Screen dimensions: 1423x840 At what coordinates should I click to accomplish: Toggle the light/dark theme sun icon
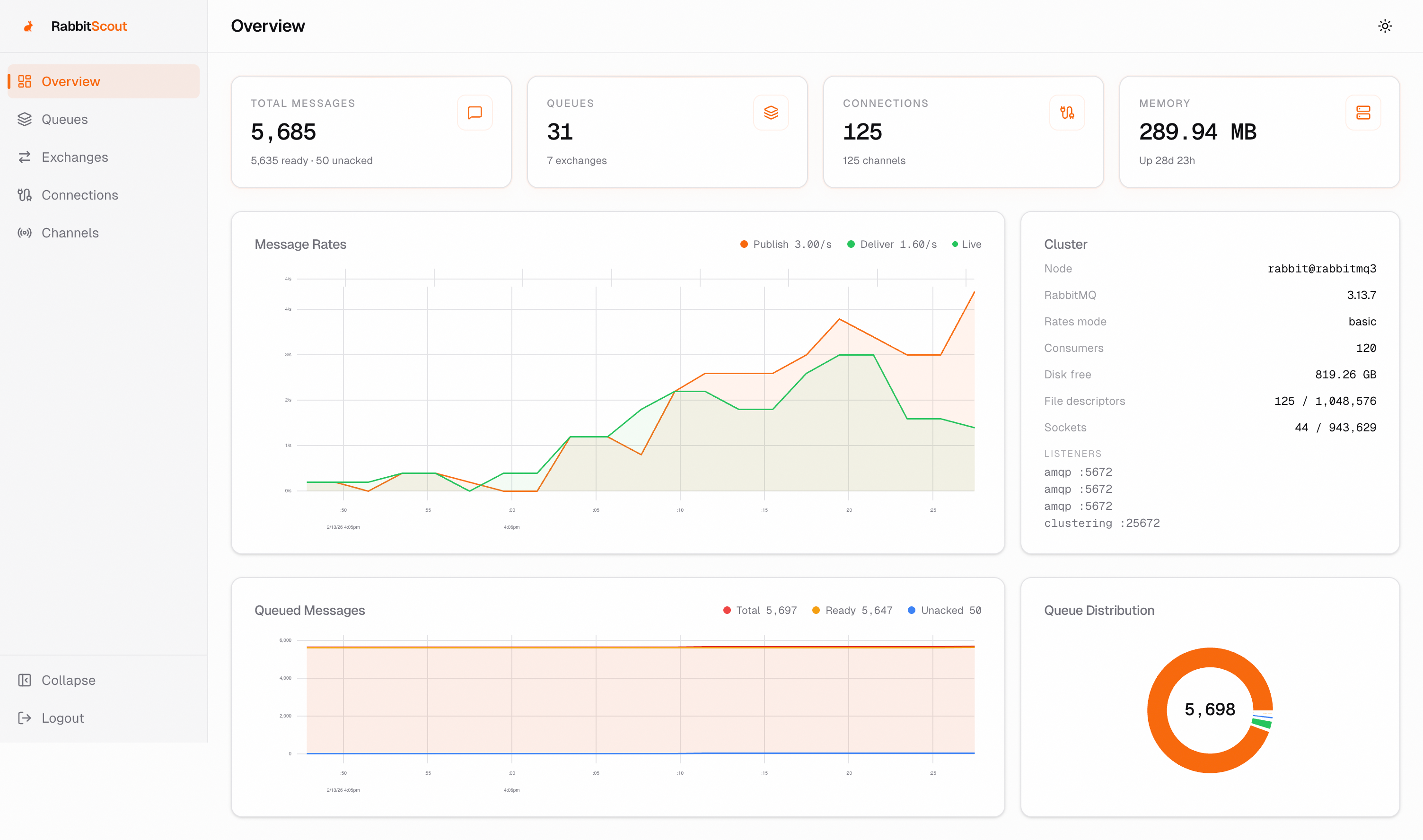1385,26
